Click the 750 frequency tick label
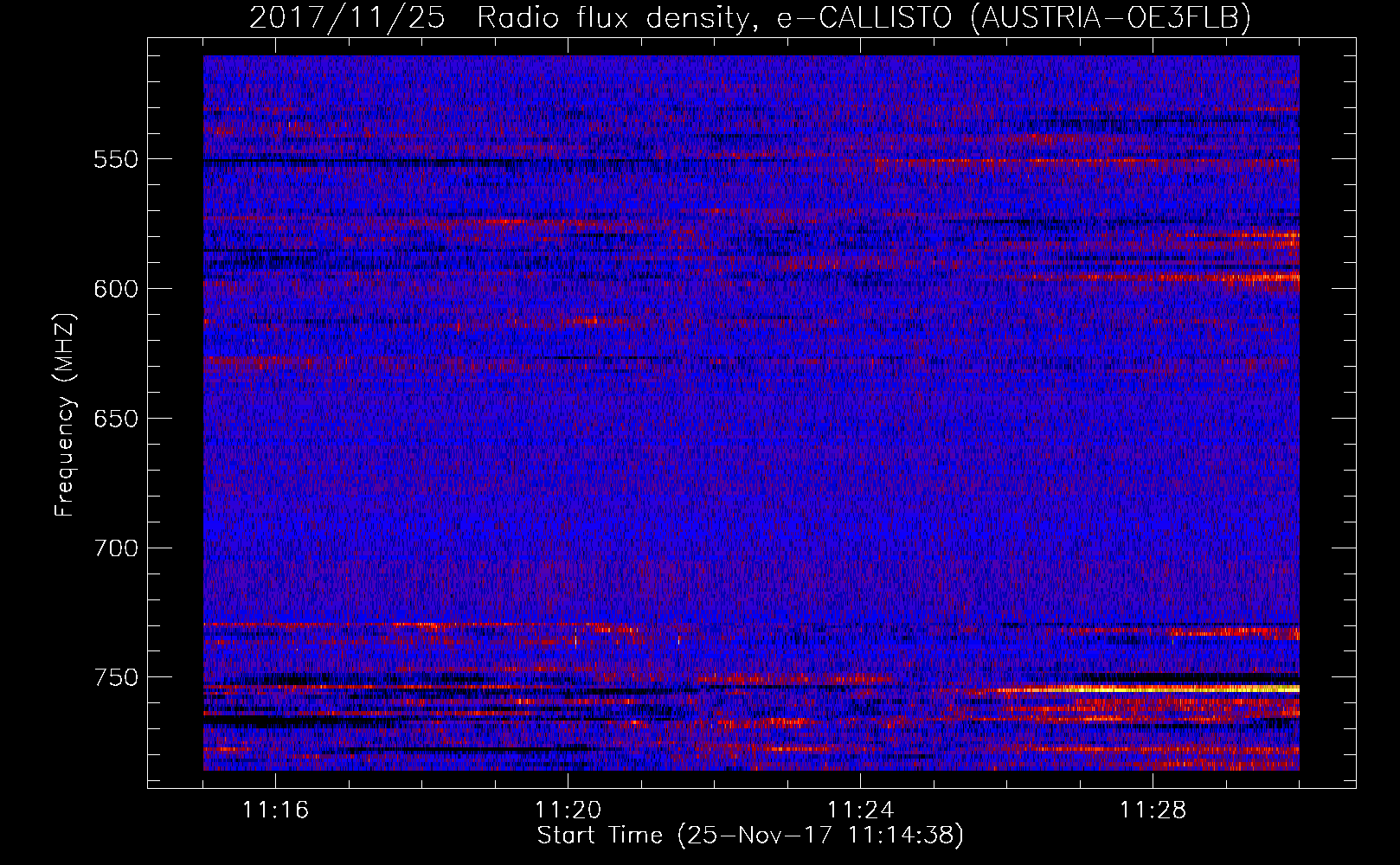 pos(116,677)
